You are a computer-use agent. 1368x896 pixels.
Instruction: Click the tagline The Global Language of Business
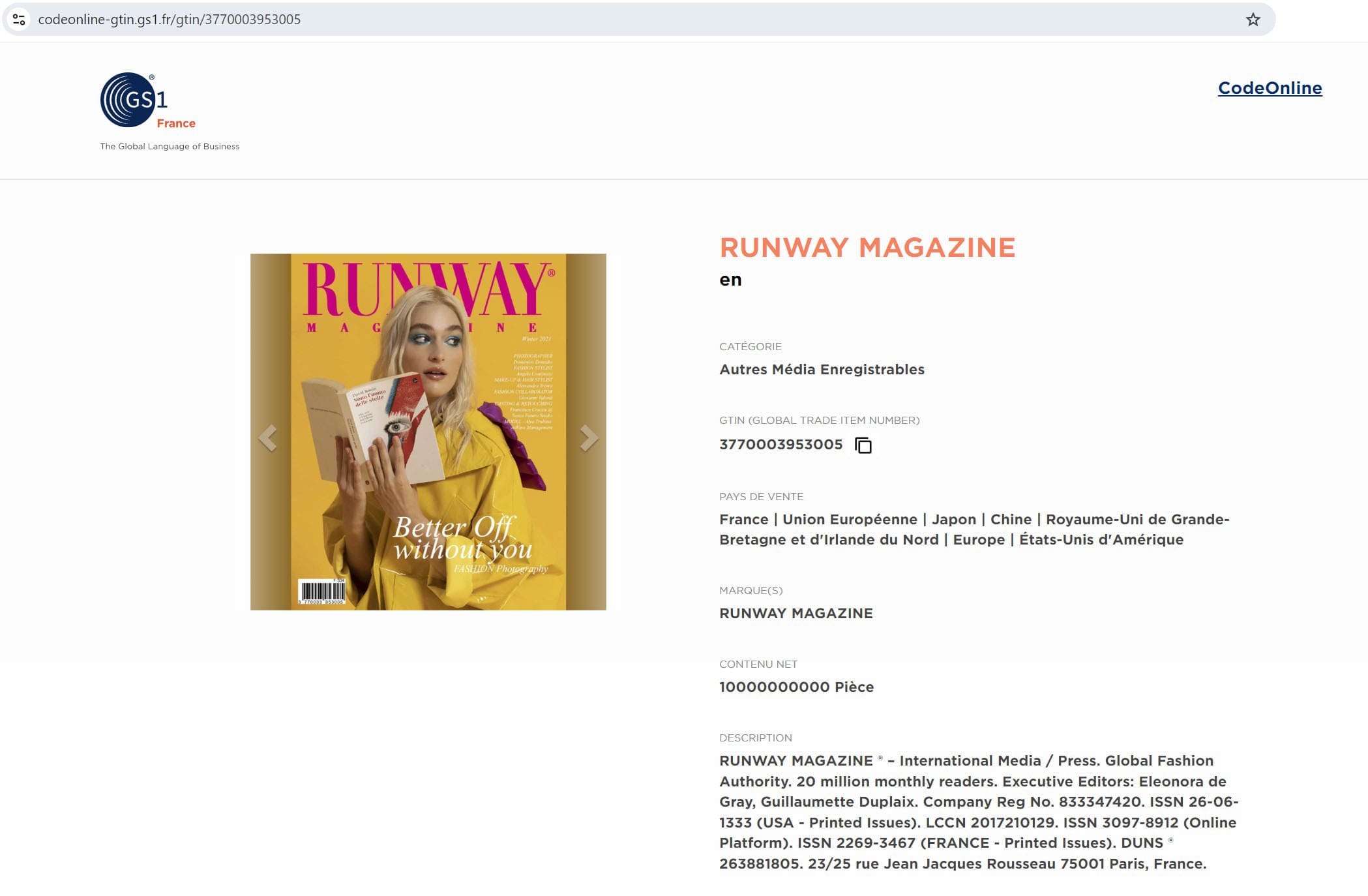(x=170, y=146)
